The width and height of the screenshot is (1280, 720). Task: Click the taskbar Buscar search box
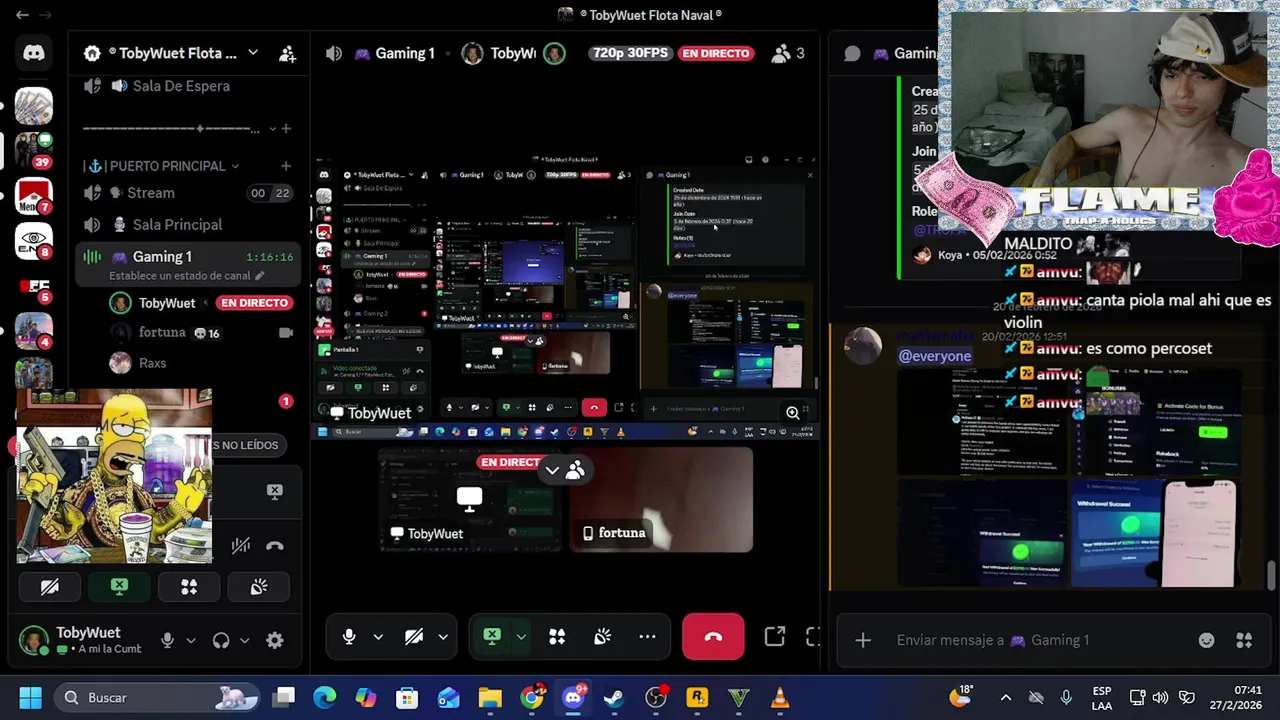click(x=155, y=698)
